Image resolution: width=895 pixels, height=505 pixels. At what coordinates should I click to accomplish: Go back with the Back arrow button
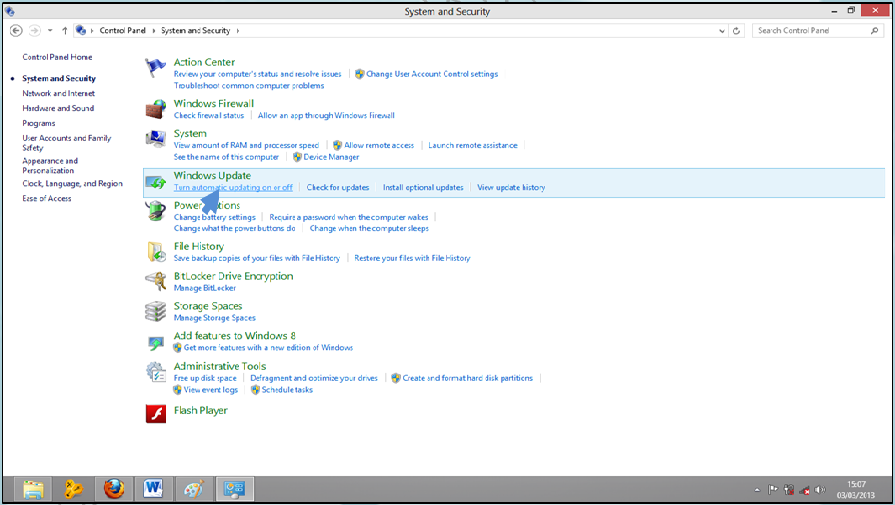[16, 31]
